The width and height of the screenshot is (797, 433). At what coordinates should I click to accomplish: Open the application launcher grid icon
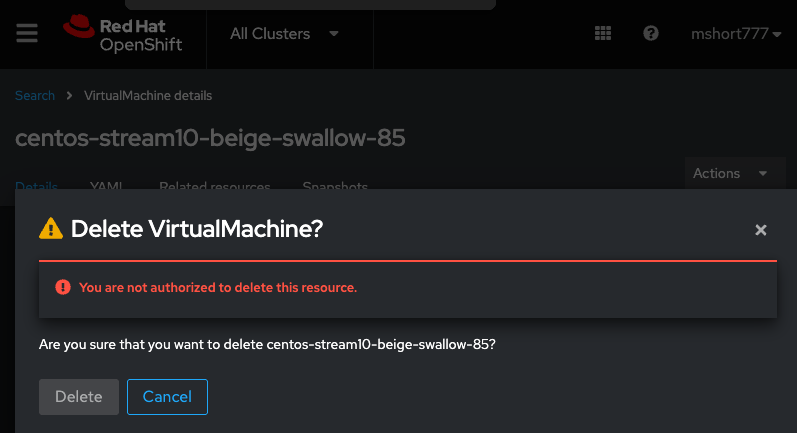click(x=602, y=33)
